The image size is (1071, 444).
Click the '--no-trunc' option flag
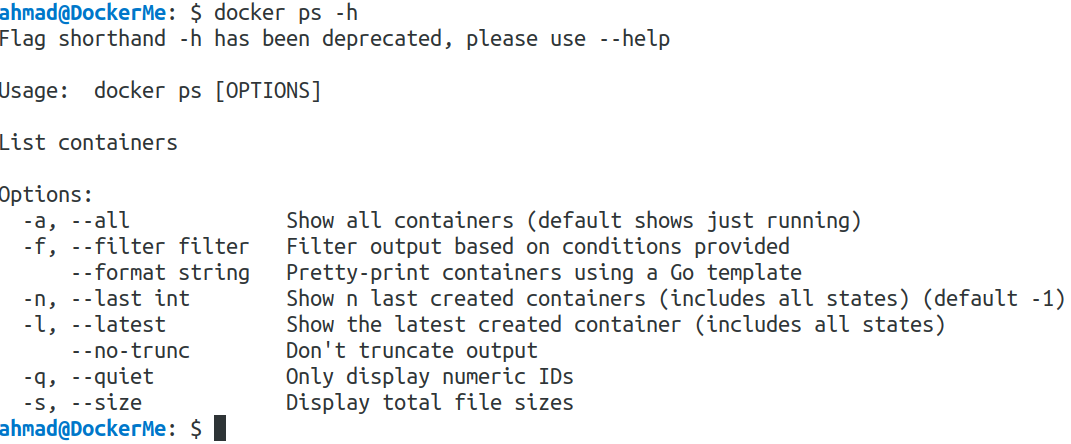coord(130,350)
